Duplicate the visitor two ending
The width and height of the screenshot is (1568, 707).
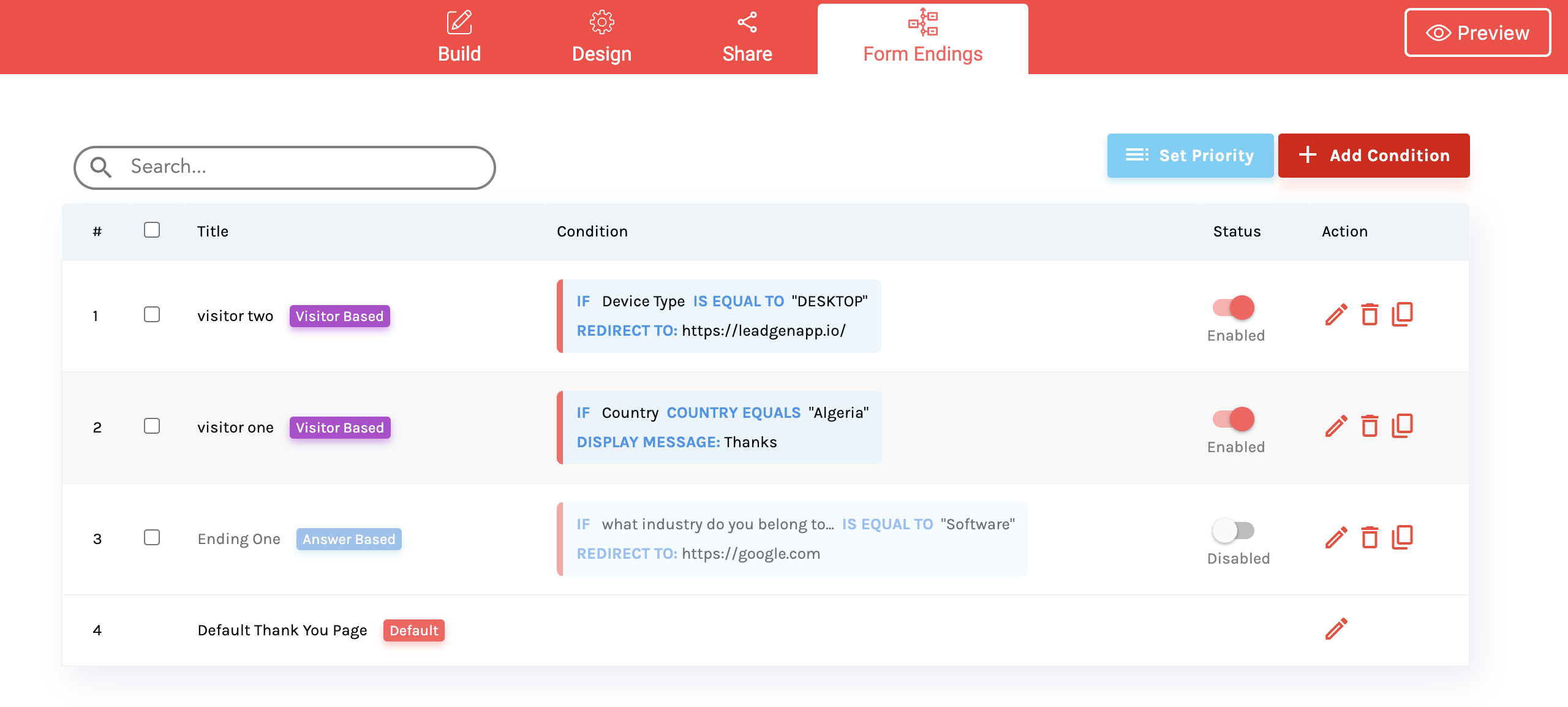pyautogui.click(x=1402, y=315)
